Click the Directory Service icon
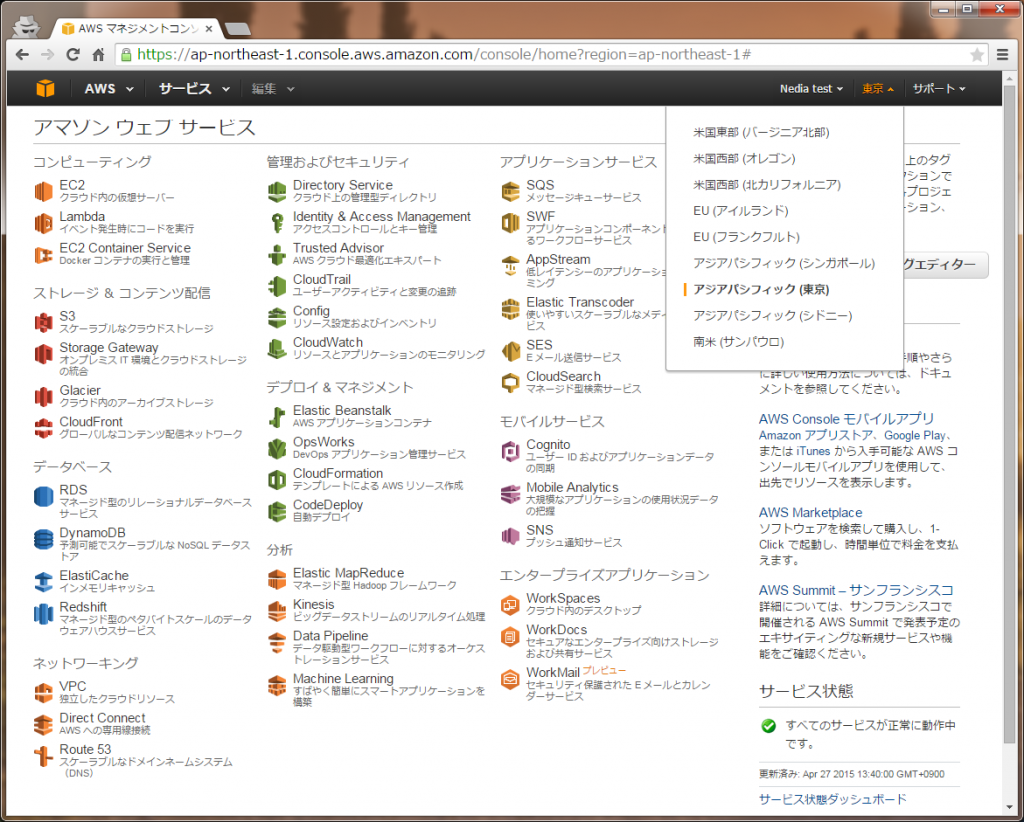The width and height of the screenshot is (1024, 822). click(x=277, y=191)
